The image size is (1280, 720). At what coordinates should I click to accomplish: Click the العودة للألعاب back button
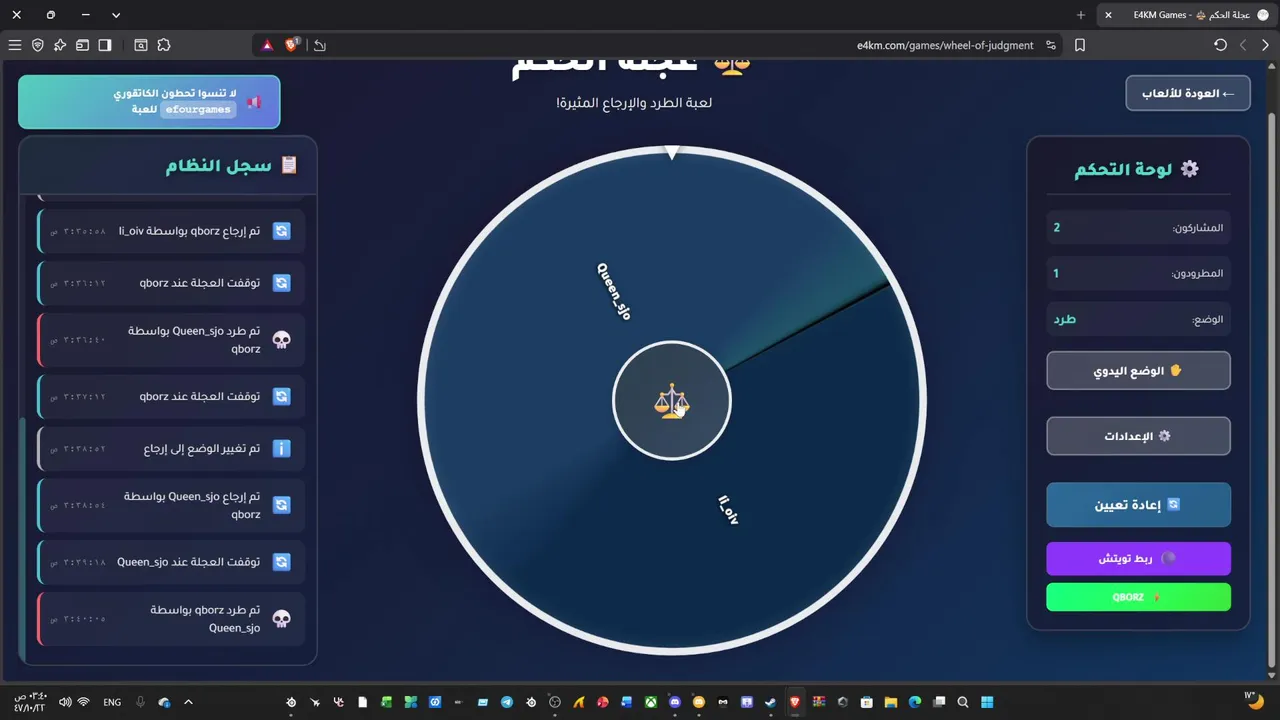click(1188, 93)
